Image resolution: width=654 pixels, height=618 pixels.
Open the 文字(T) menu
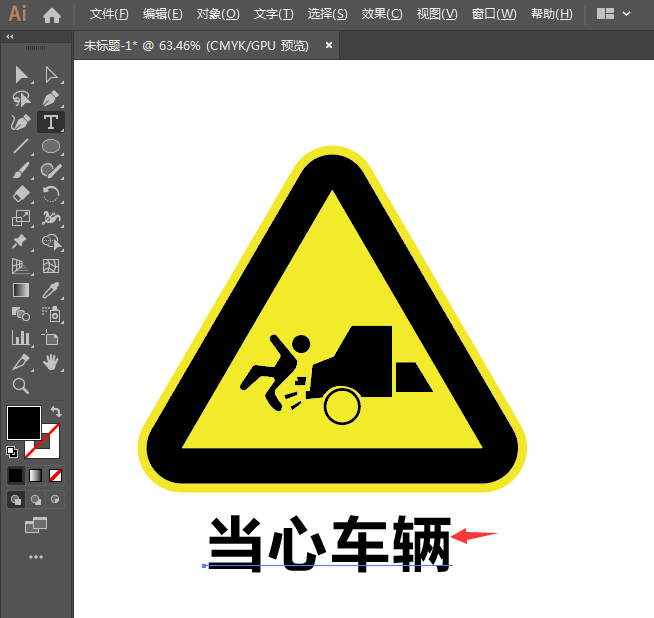click(x=274, y=14)
